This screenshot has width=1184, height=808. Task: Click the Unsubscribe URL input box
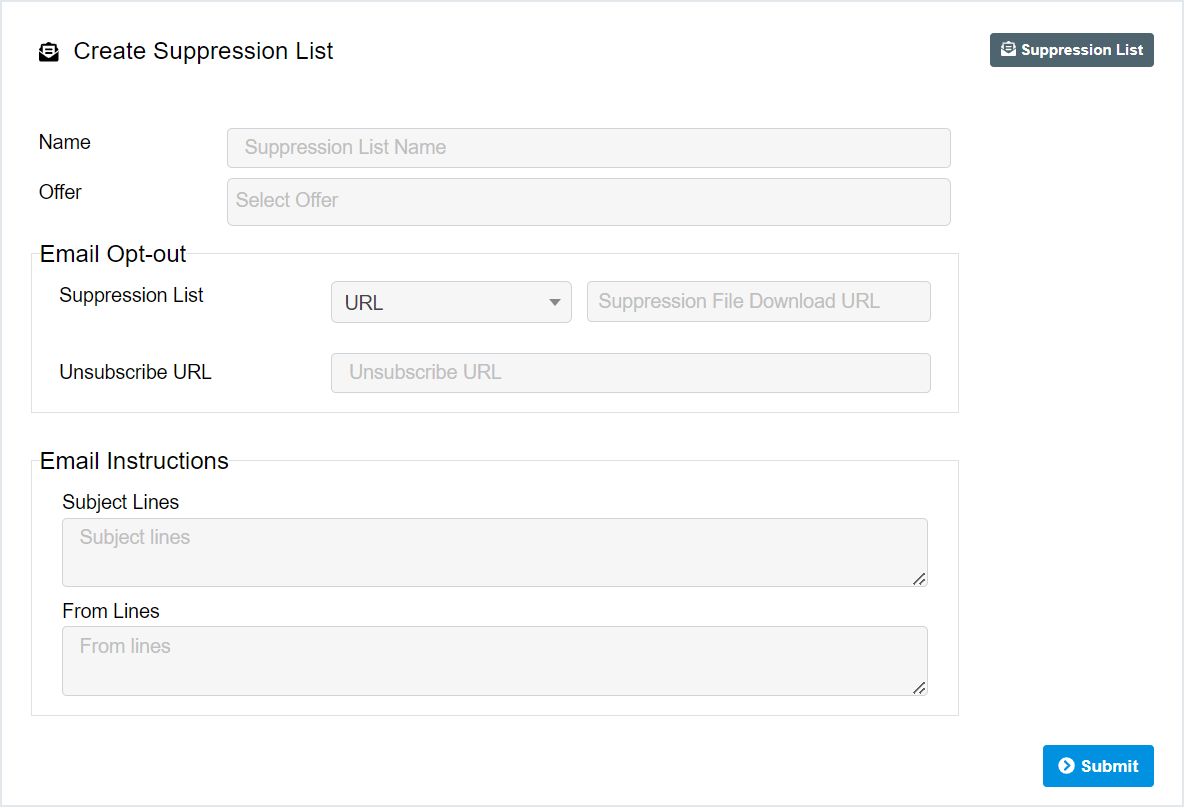(630, 372)
